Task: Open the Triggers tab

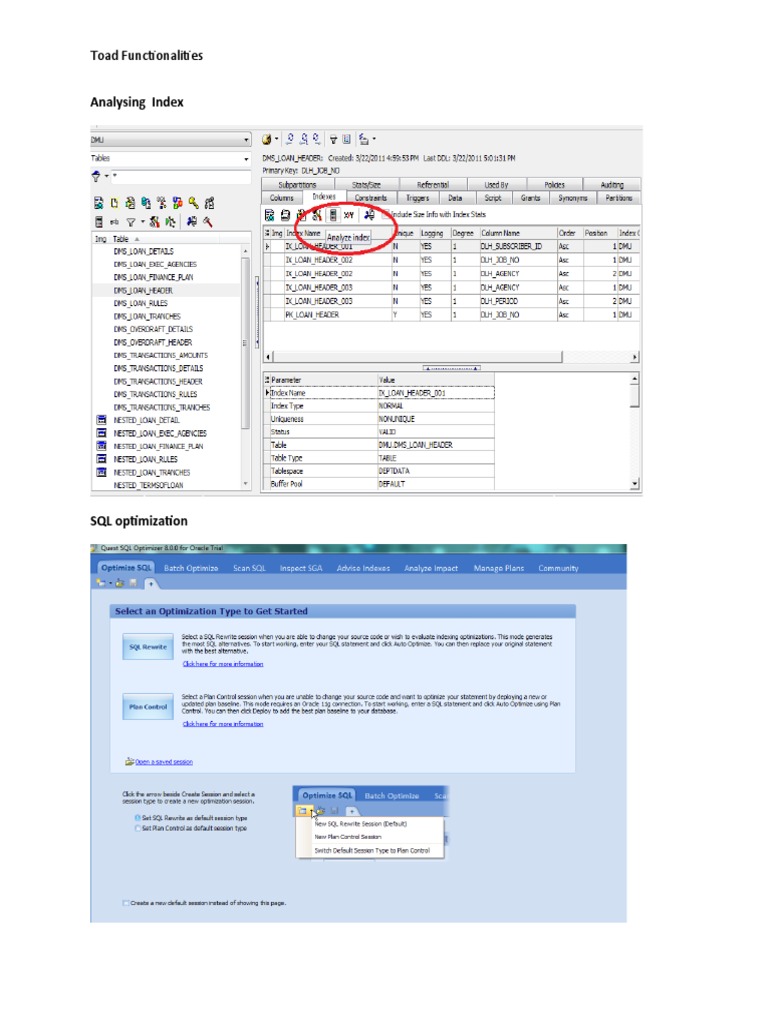Action: tap(417, 198)
